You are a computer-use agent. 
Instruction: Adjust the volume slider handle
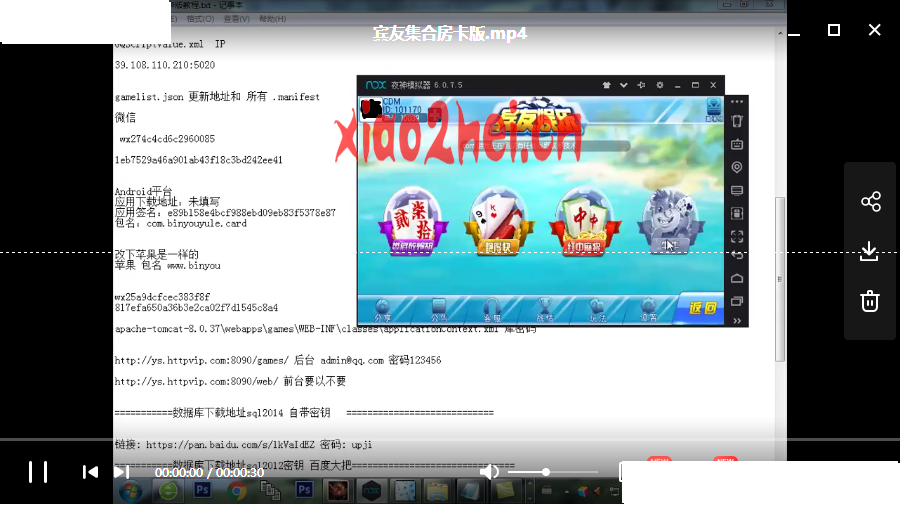546,472
